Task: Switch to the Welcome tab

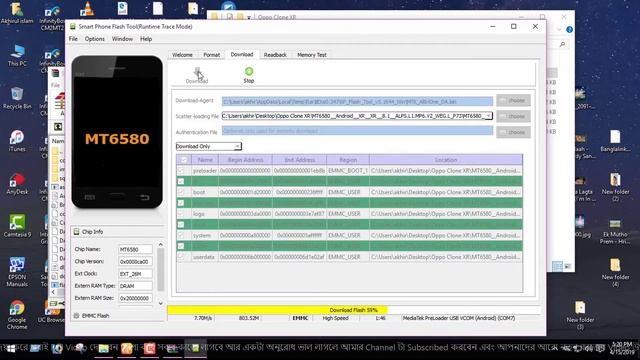Action: tap(182, 55)
